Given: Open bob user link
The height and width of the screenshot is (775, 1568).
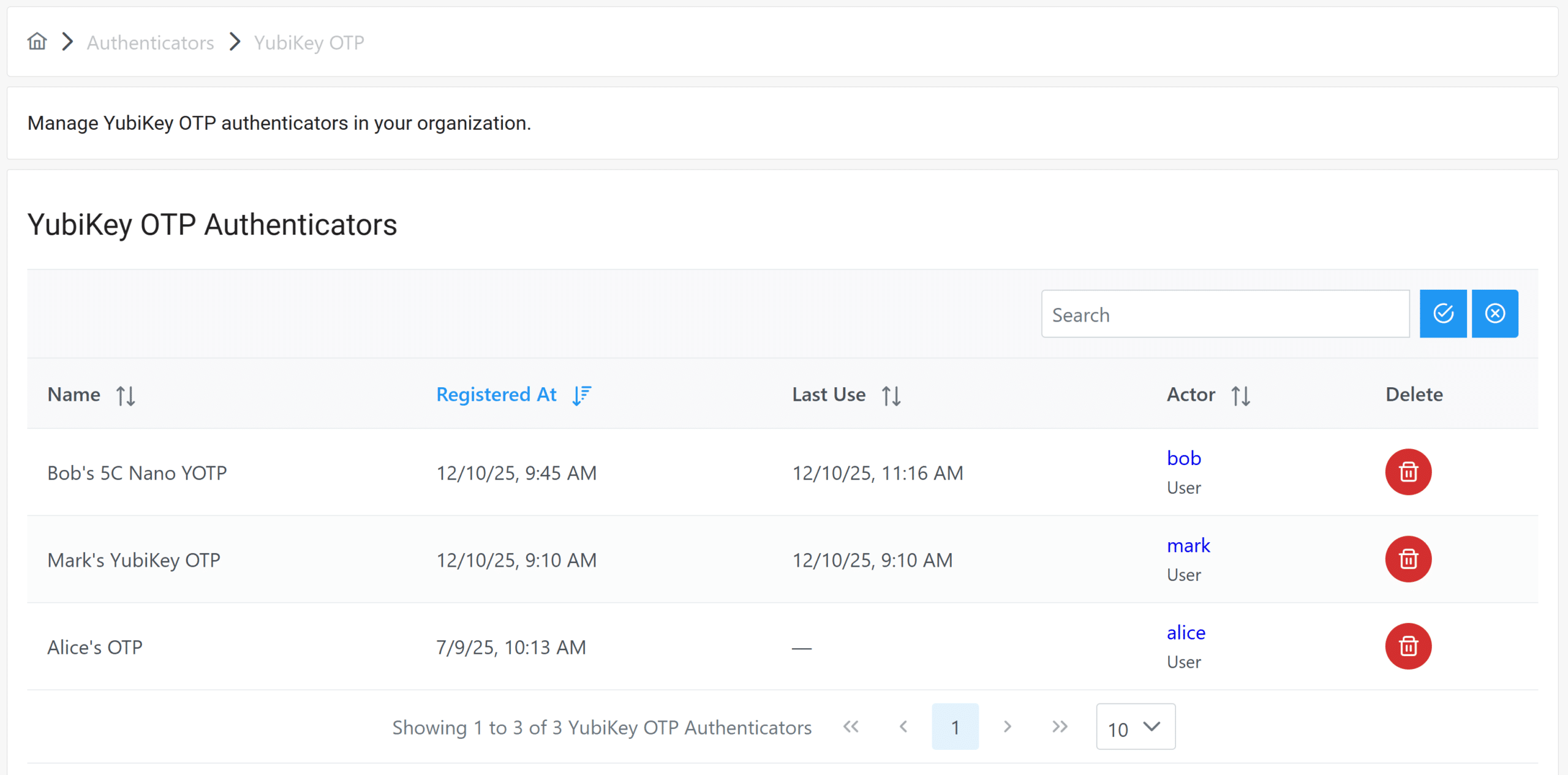Looking at the screenshot, I should (x=1183, y=458).
